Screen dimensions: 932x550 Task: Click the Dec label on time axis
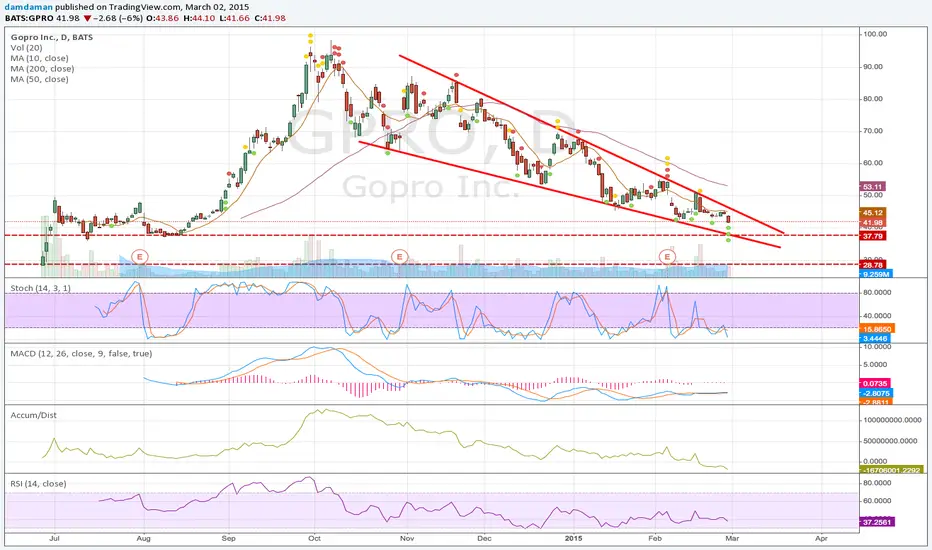[x=484, y=538]
